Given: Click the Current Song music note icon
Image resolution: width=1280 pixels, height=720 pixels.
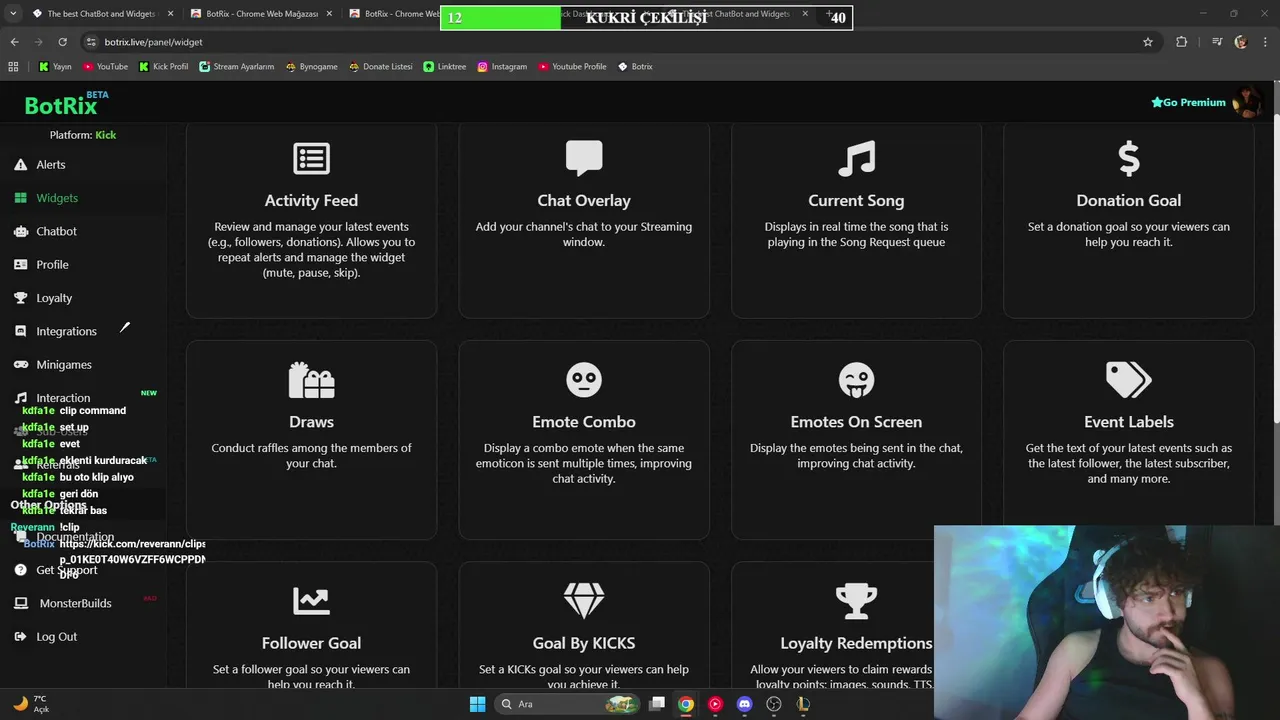Looking at the screenshot, I should point(856,158).
